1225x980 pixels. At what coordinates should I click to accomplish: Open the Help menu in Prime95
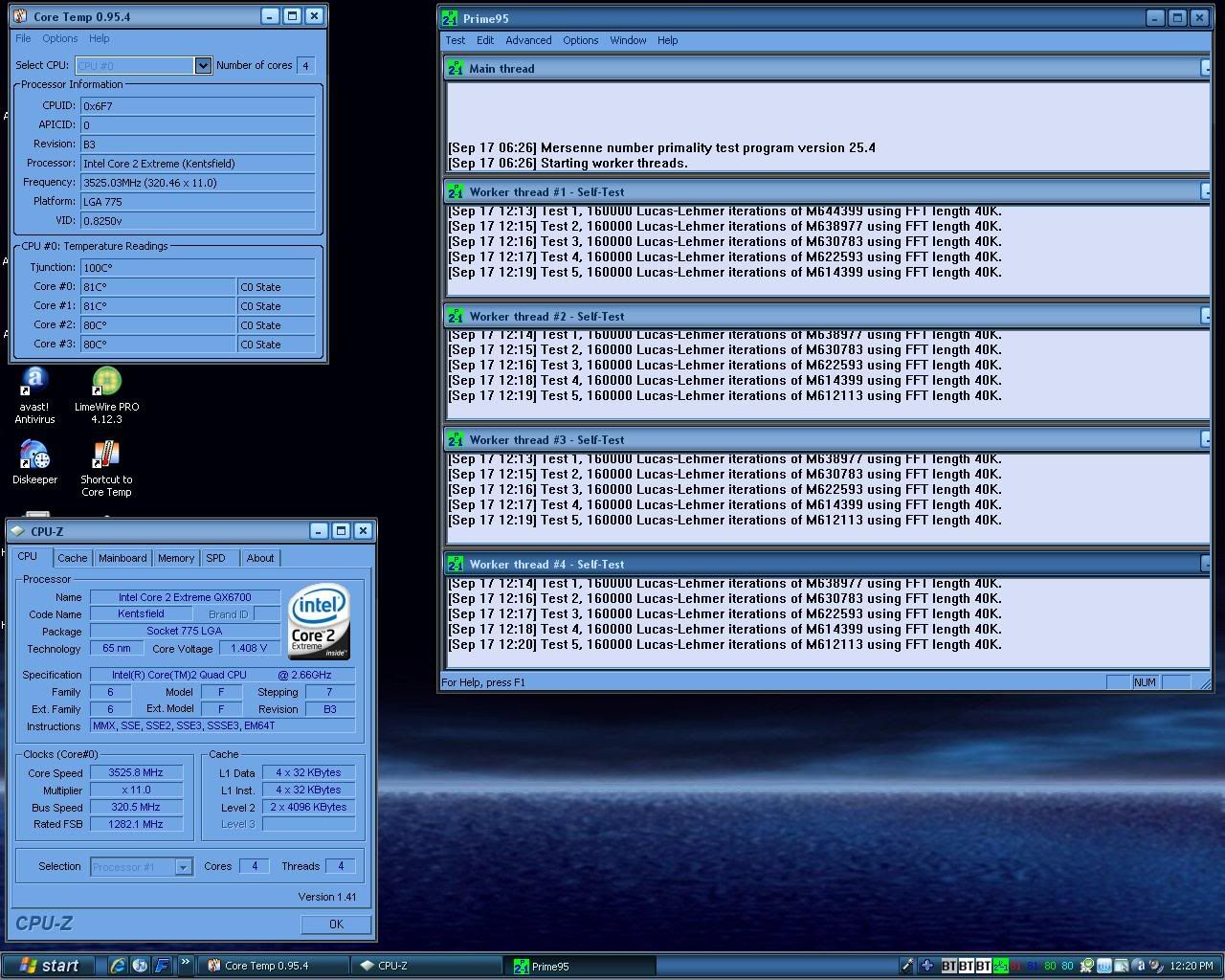coord(667,40)
